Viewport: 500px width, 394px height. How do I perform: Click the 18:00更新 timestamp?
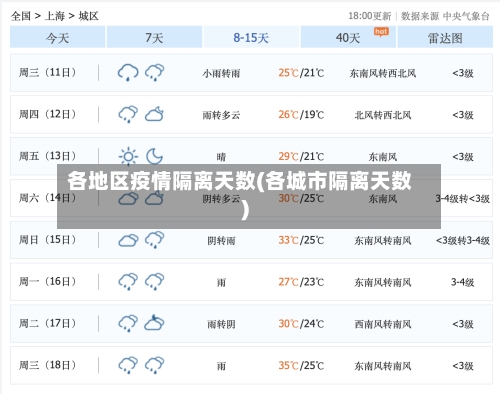click(x=369, y=16)
